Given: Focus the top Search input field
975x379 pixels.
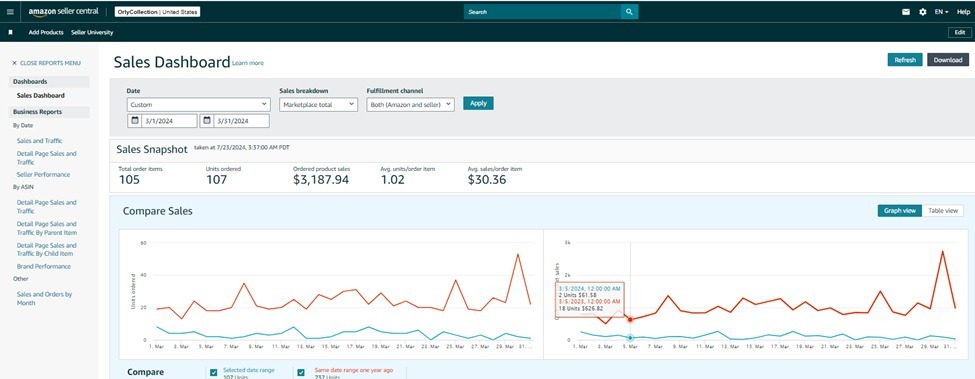Looking at the screenshot, I should 542,12.
